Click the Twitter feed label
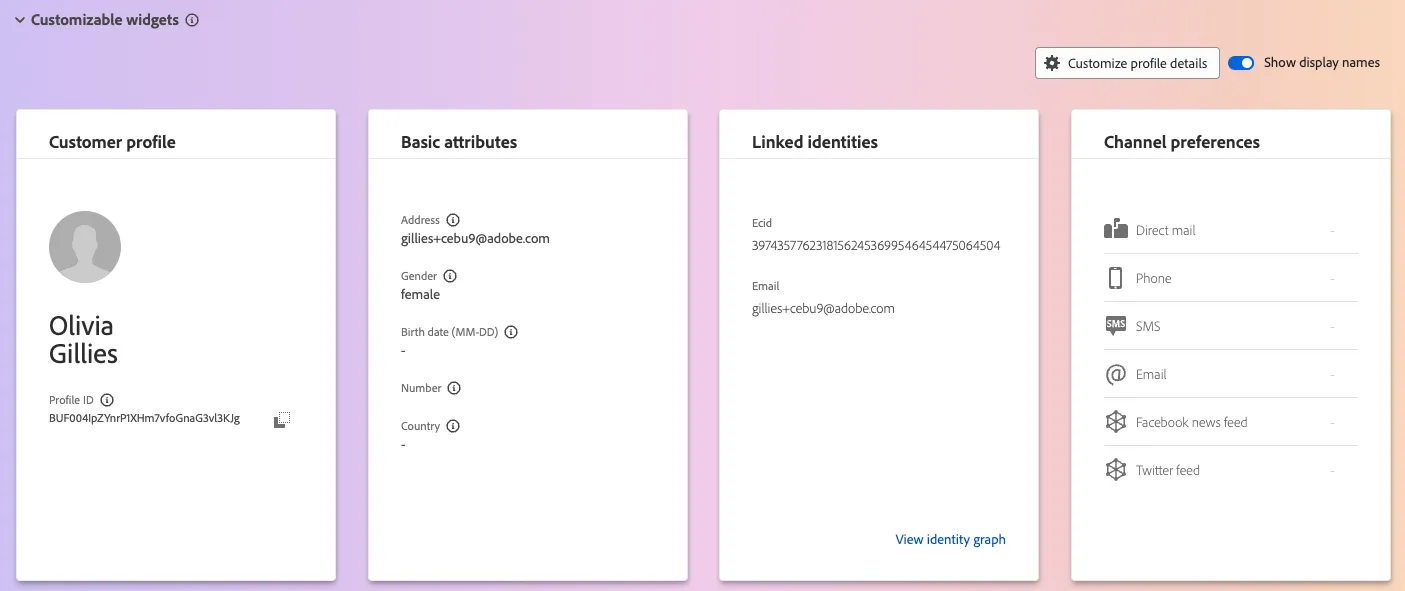 point(1168,470)
